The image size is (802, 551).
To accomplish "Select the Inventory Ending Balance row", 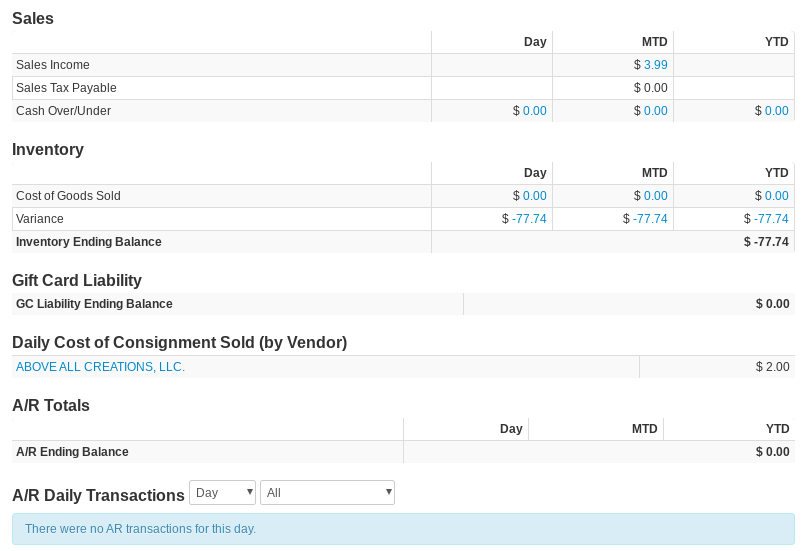I will coord(89,242).
